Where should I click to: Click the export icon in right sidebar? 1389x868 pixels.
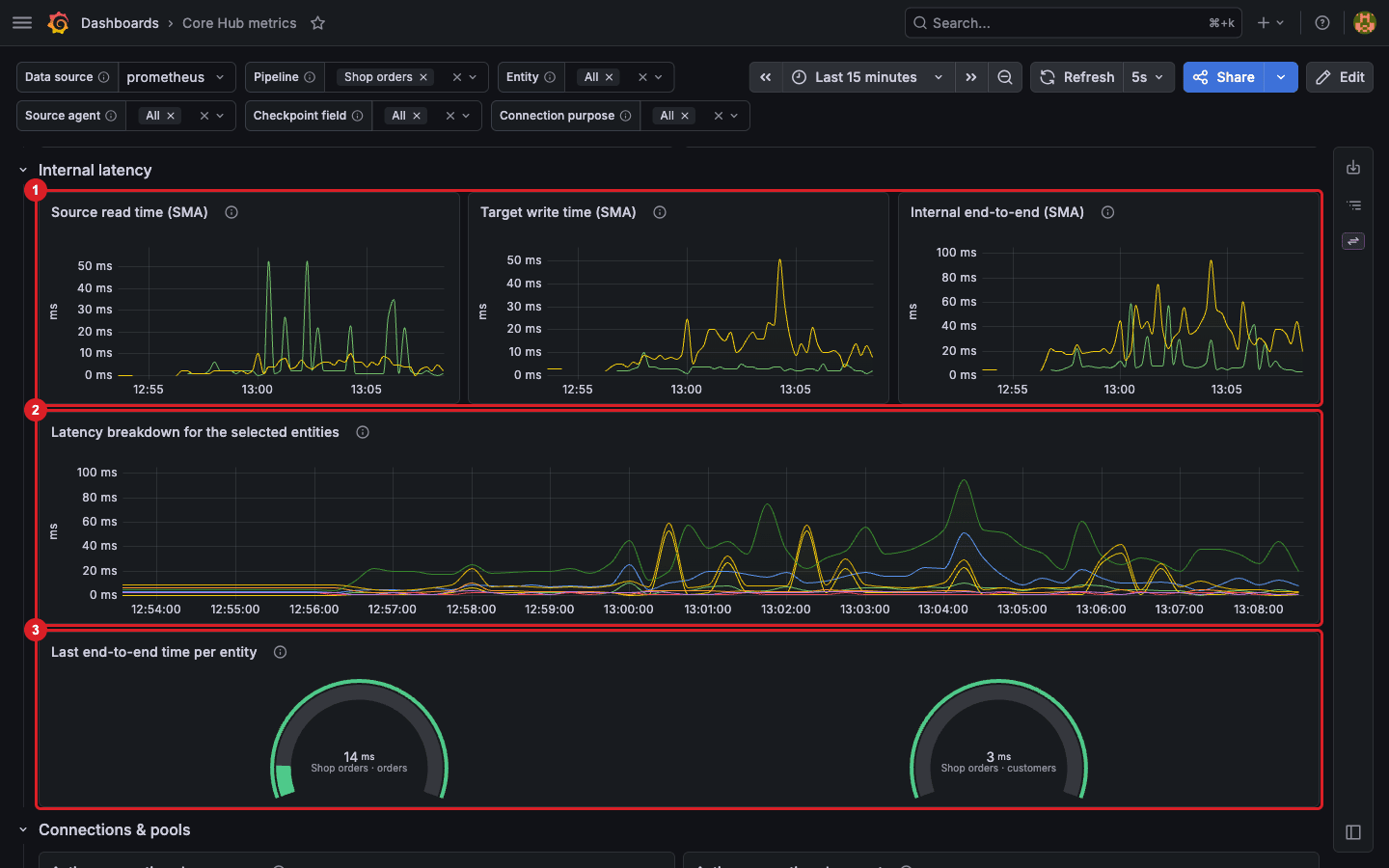coord(1353,168)
